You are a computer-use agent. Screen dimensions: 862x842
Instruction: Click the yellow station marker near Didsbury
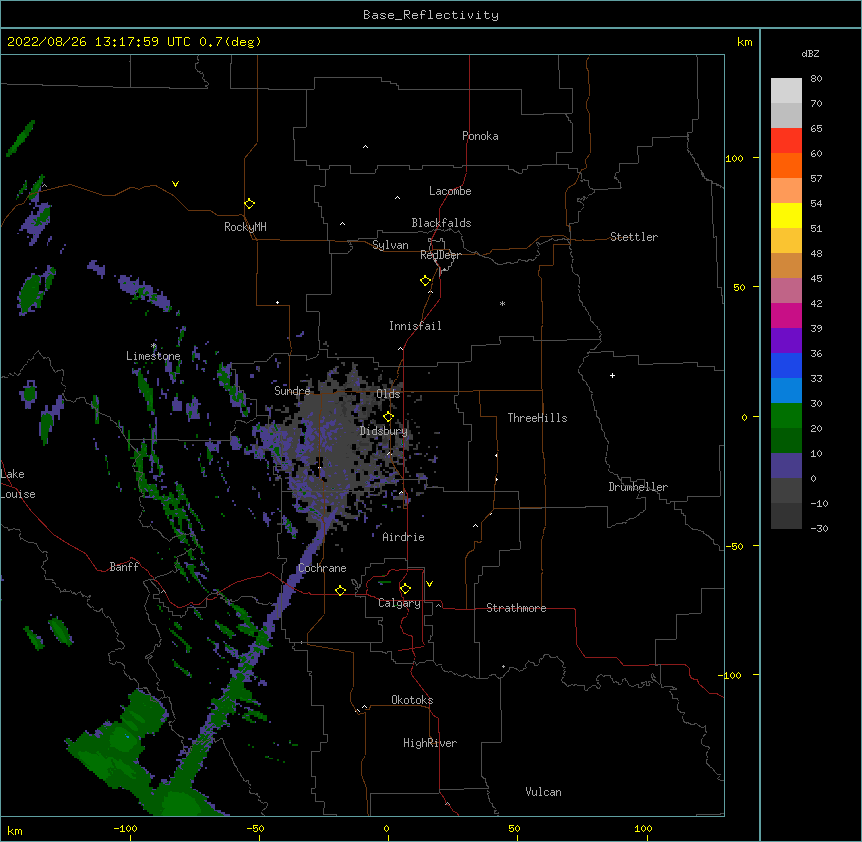[388, 417]
